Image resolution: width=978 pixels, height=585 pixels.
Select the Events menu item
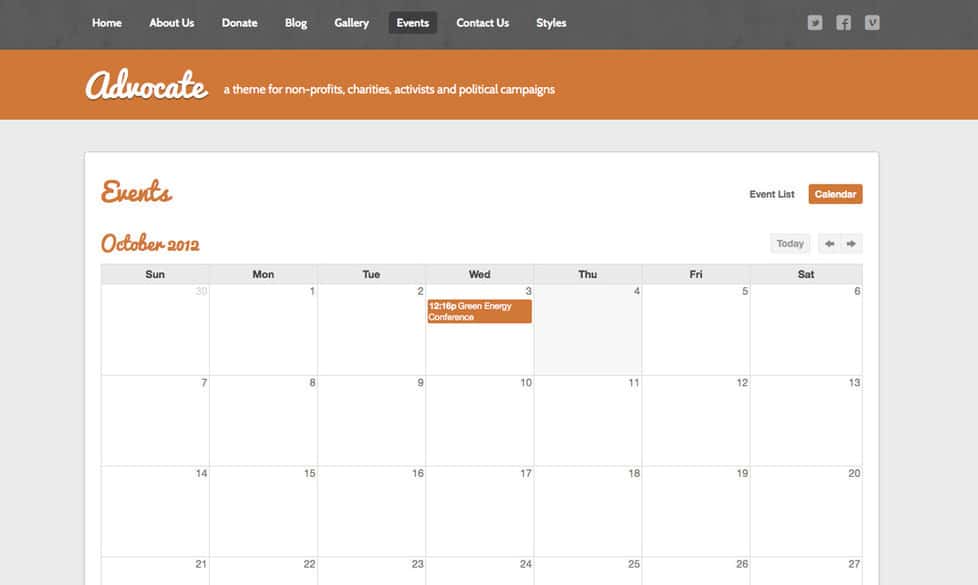coord(412,23)
